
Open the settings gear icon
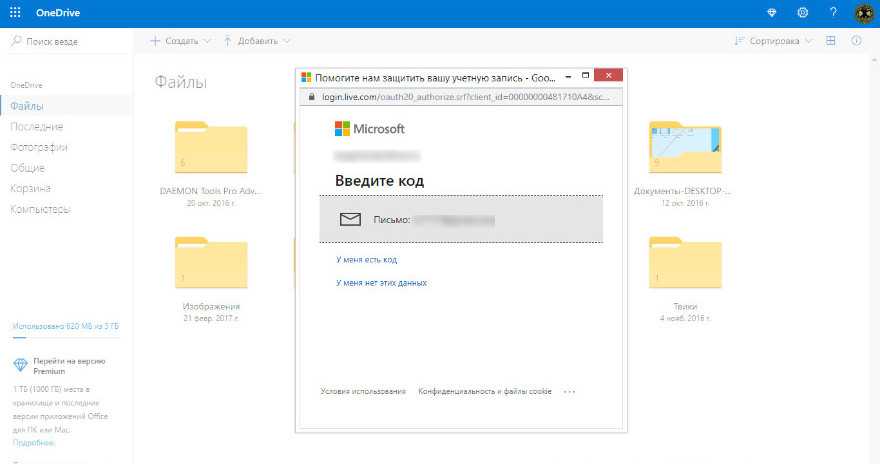tap(802, 13)
